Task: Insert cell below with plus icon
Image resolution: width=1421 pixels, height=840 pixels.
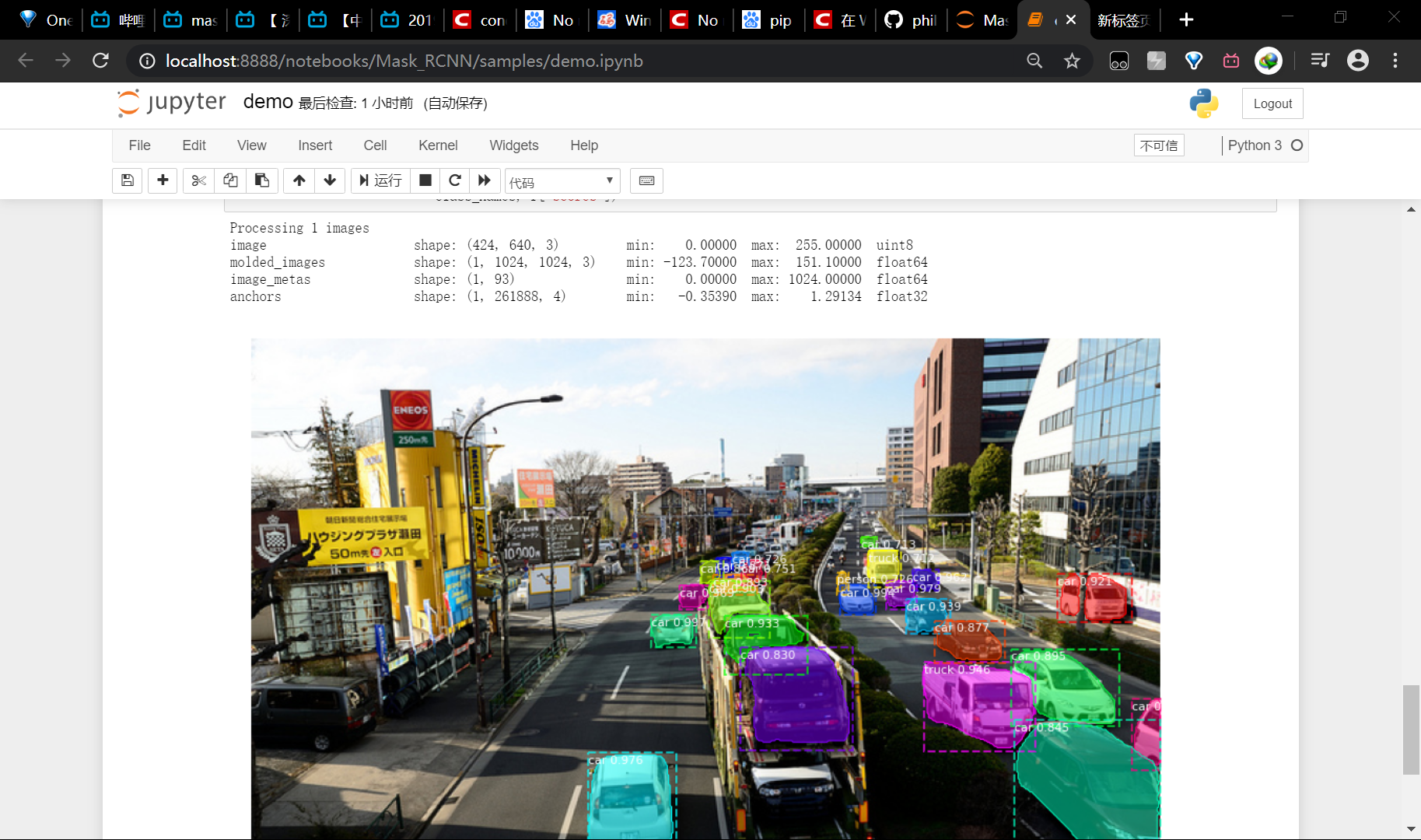Action: (x=163, y=180)
